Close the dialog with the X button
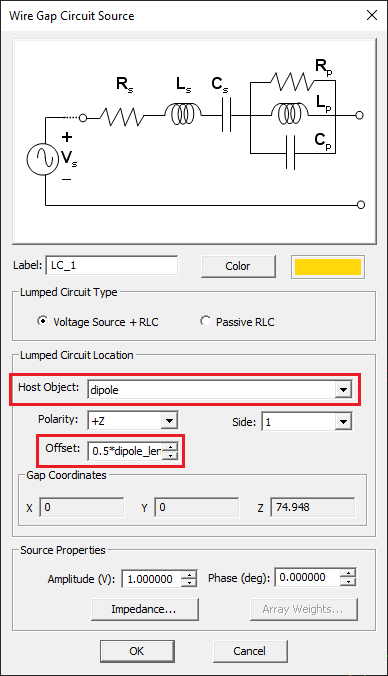Image resolution: width=388 pixels, height=676 pixels. click(x=372, y=16)
